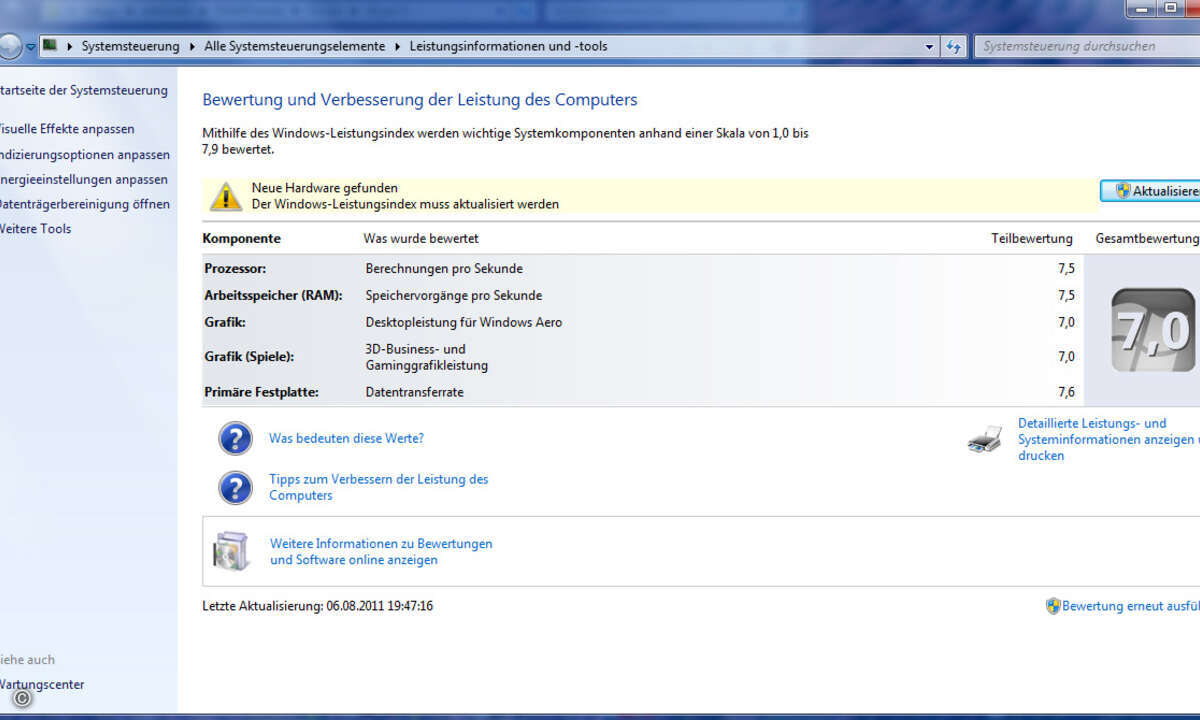Open Wartungscenter link in sidebar
This screenshot has height=720, width=1200.
[42, 685]
